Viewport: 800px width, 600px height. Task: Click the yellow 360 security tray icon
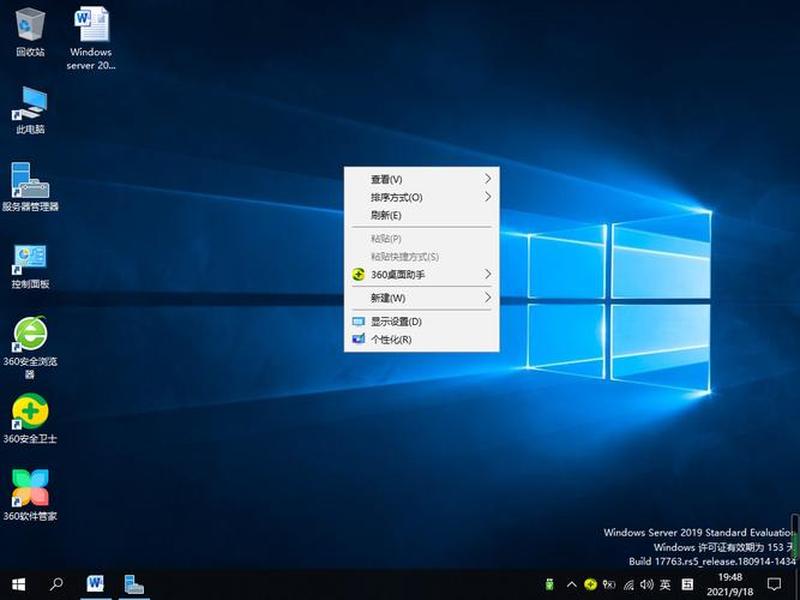click(x=590, y=584)
